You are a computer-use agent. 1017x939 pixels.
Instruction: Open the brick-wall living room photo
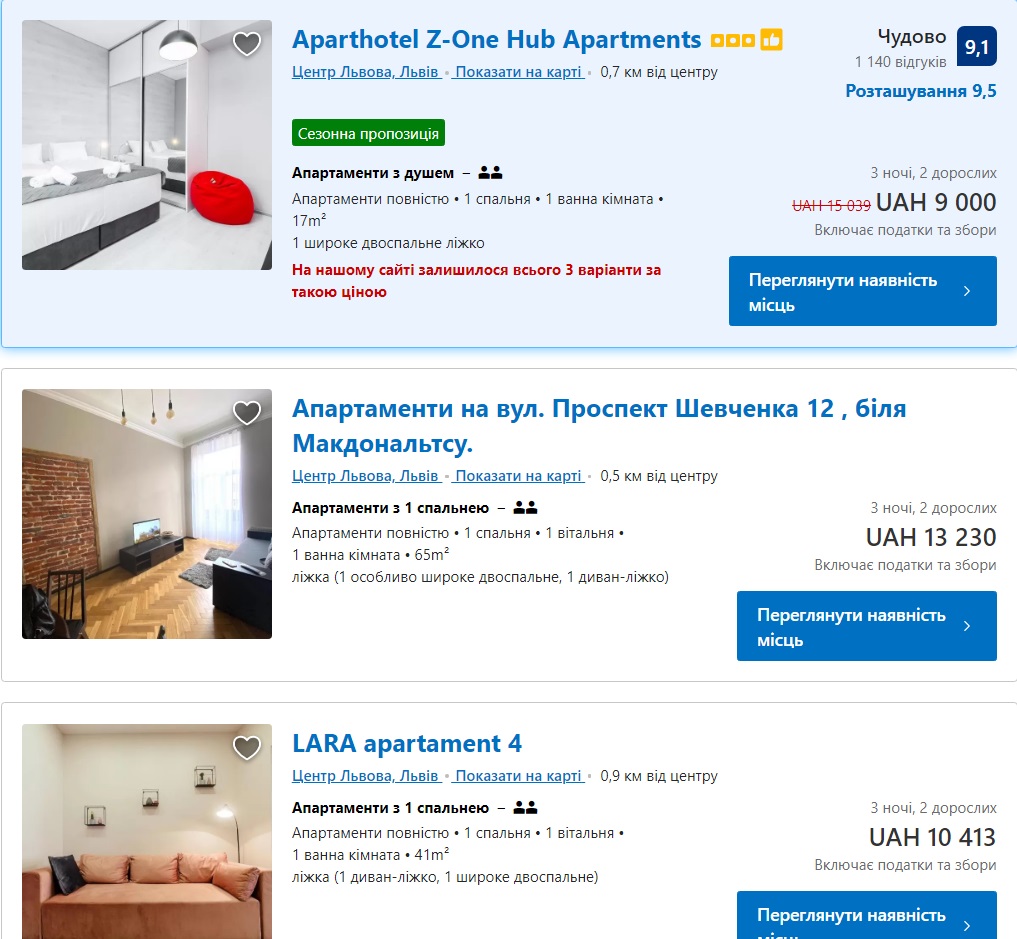click(147, 514)
